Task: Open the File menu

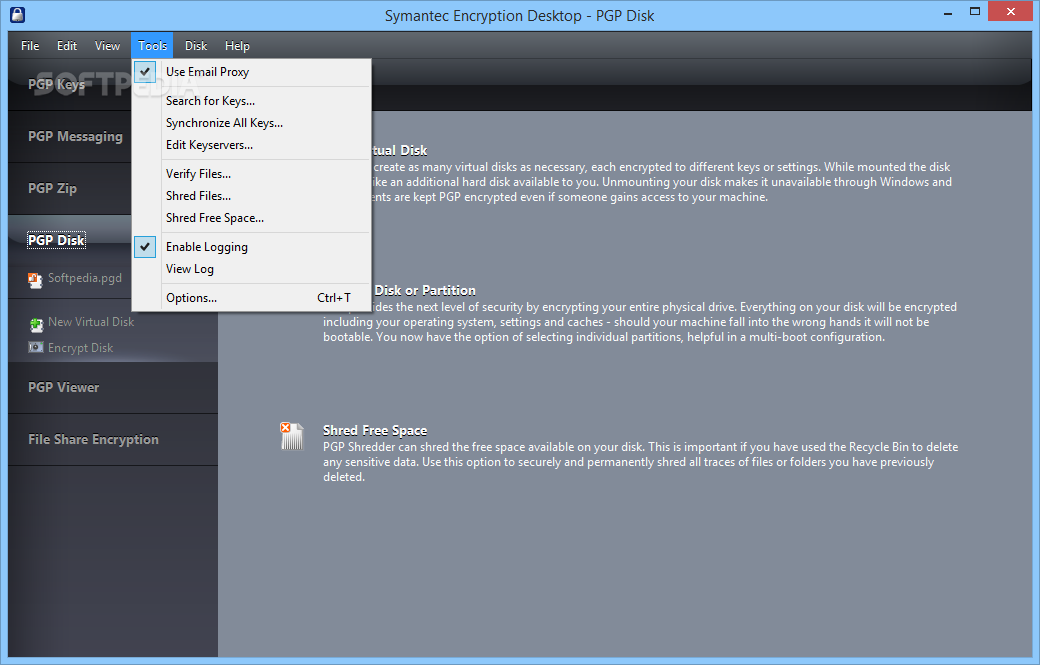Action: tap(30, 46)
